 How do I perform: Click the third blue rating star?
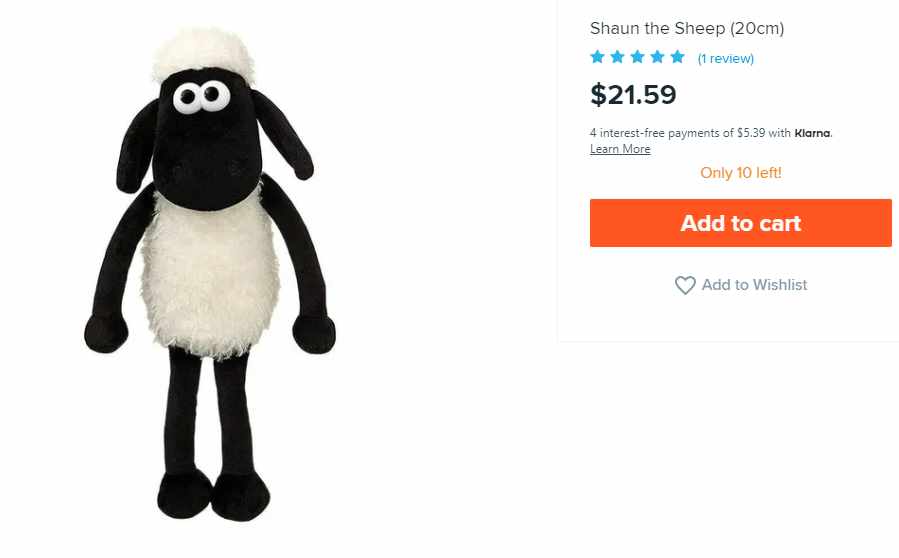[x=638, y=57]
